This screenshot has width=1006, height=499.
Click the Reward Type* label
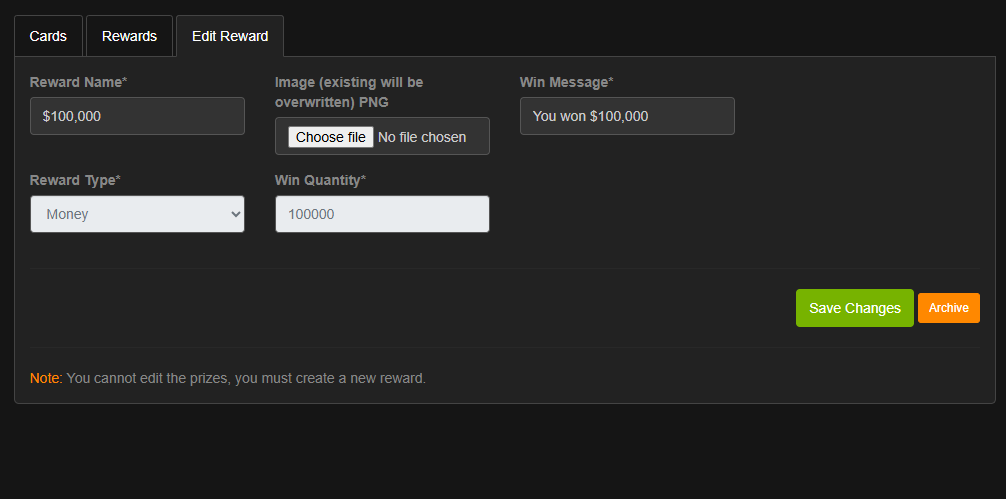(x=75, y=180)
